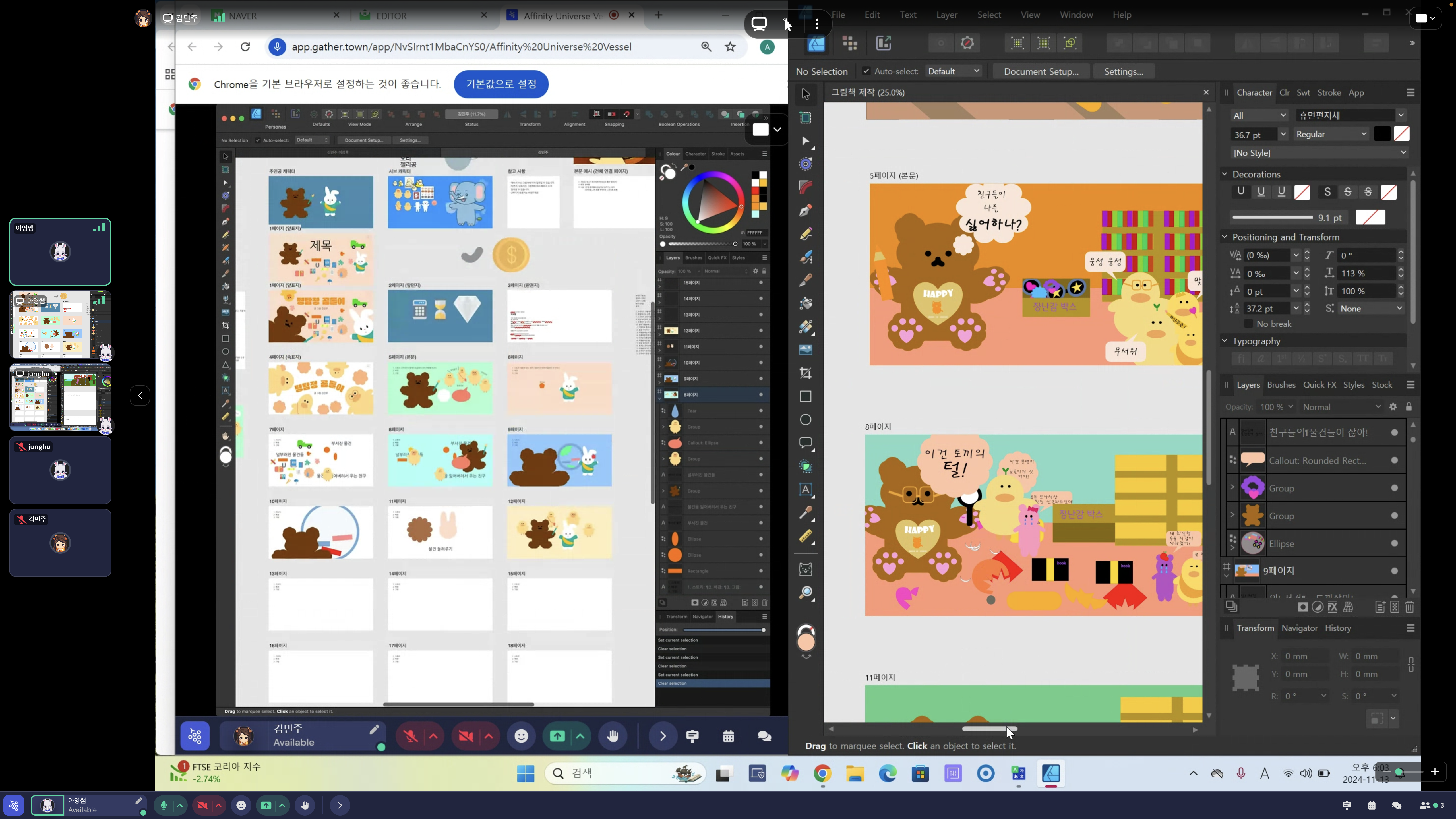Click the layer lock padlock icon
Screen dimensions: 1456x819
1409,407
